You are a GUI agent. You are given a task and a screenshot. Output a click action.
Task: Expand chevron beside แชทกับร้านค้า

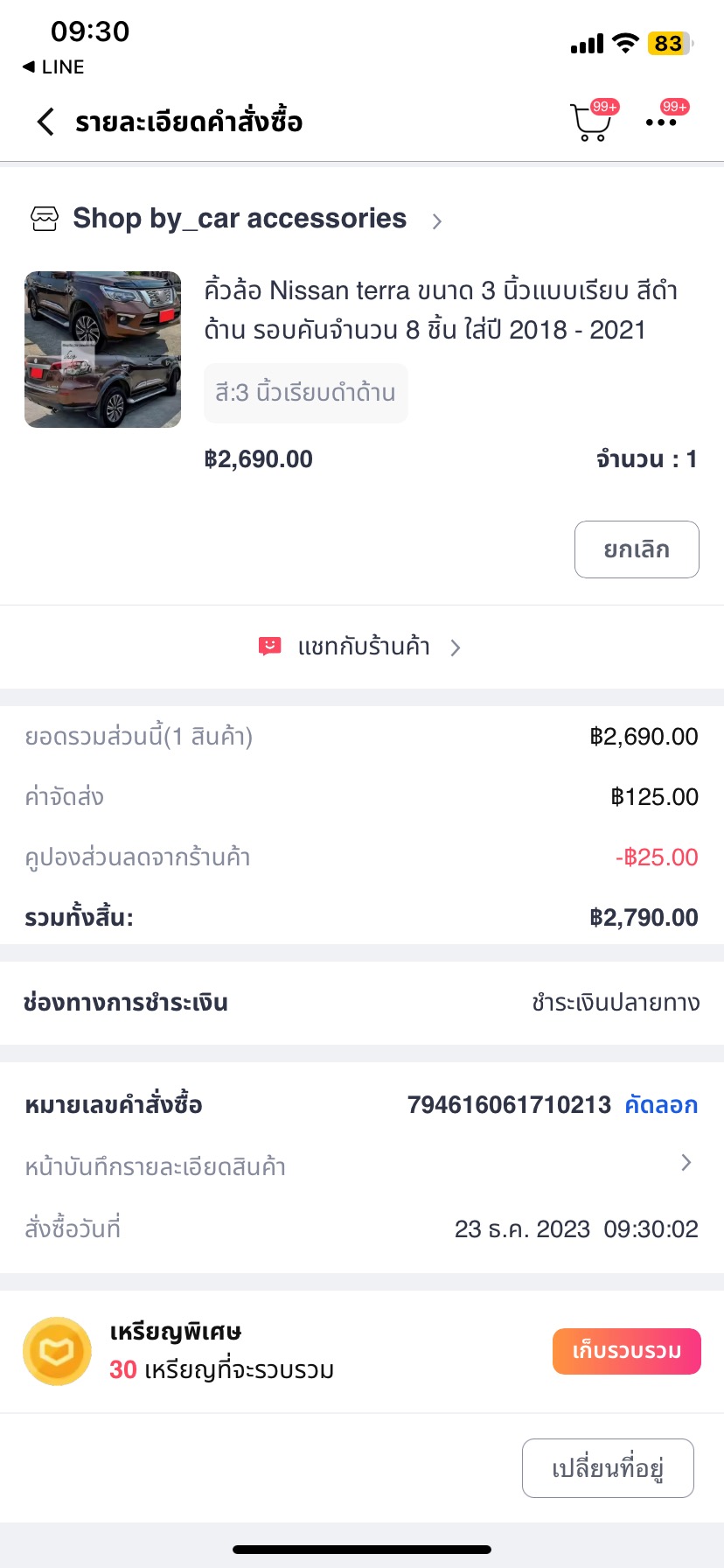456,647
